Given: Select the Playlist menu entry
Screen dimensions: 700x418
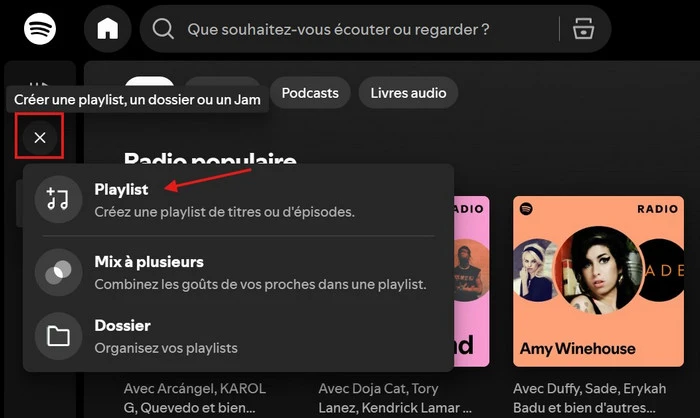Looking at the screenshot, I should click(x=121, y=189).
